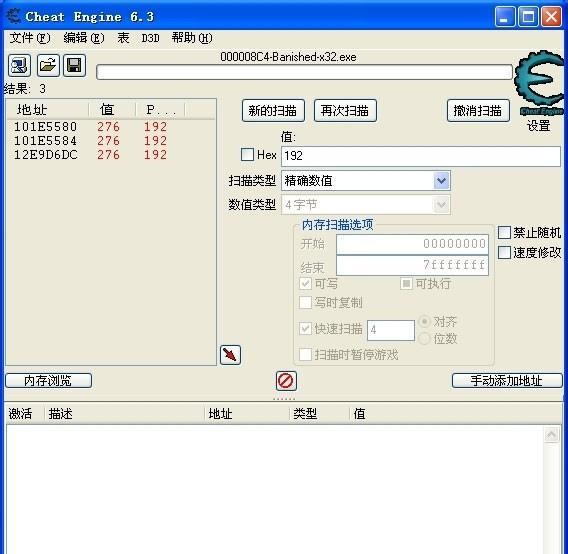Click the address list scroll up arrow

pyautogui.click(x=551, y=434)
